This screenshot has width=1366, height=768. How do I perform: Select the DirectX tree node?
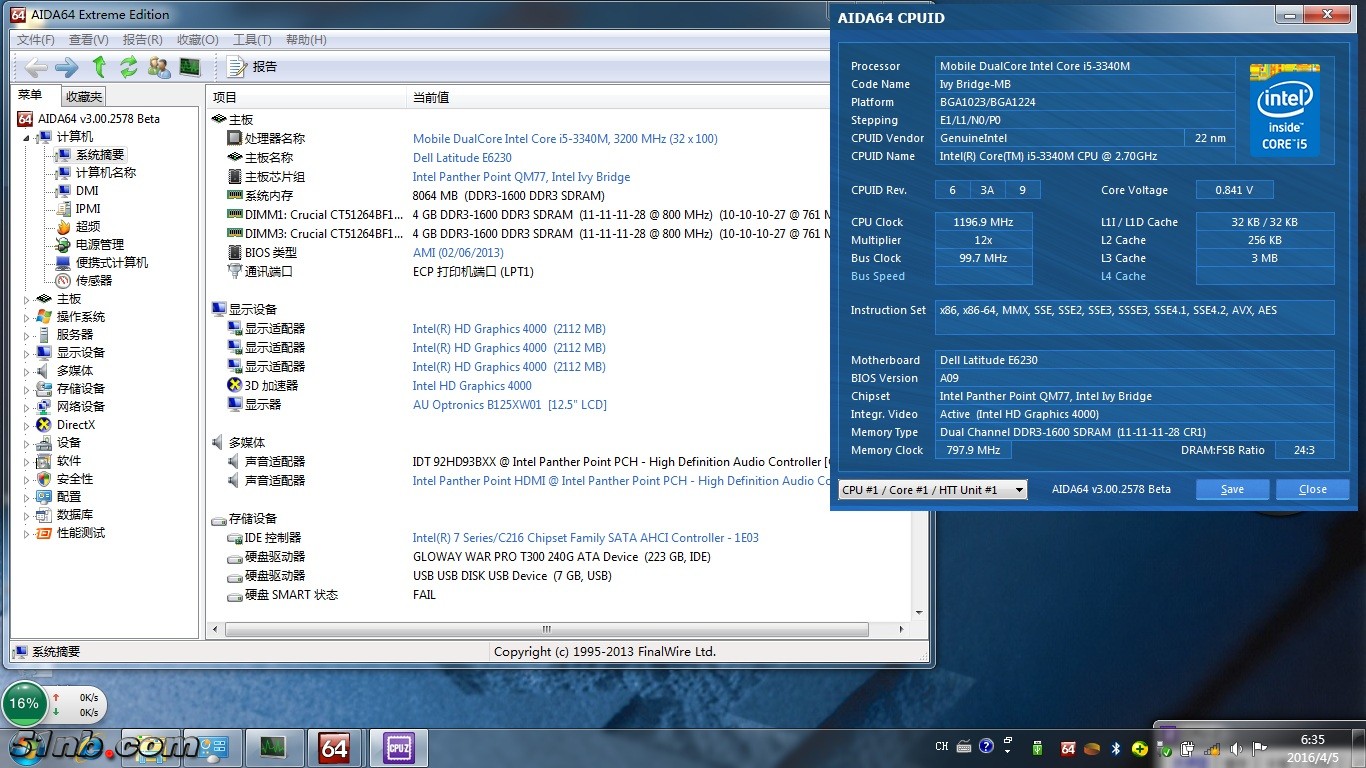(76, 425)
